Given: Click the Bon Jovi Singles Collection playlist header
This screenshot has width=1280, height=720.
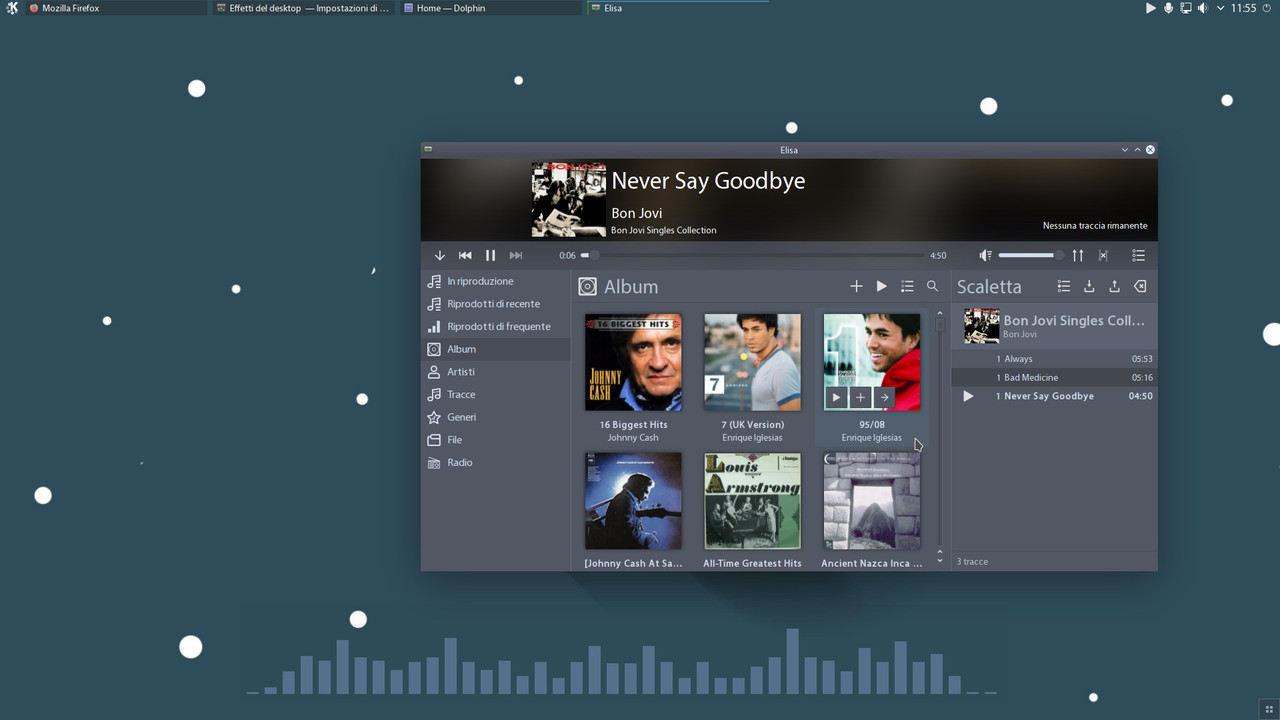Looking at the screenshot, I should pos(1054,326).
